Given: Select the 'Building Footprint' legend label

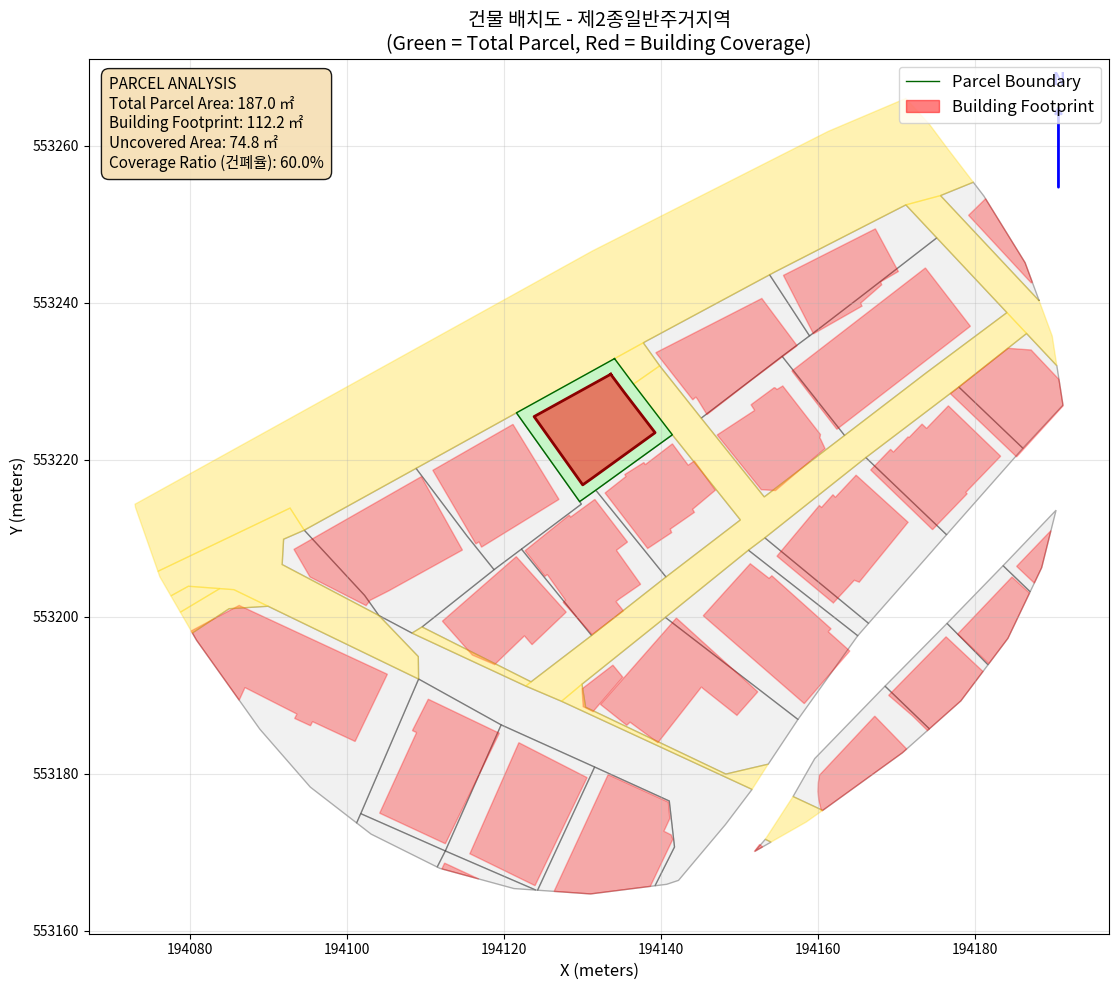Looking at the screenshot, I should pyautogui.click(x=1022, y=106).
